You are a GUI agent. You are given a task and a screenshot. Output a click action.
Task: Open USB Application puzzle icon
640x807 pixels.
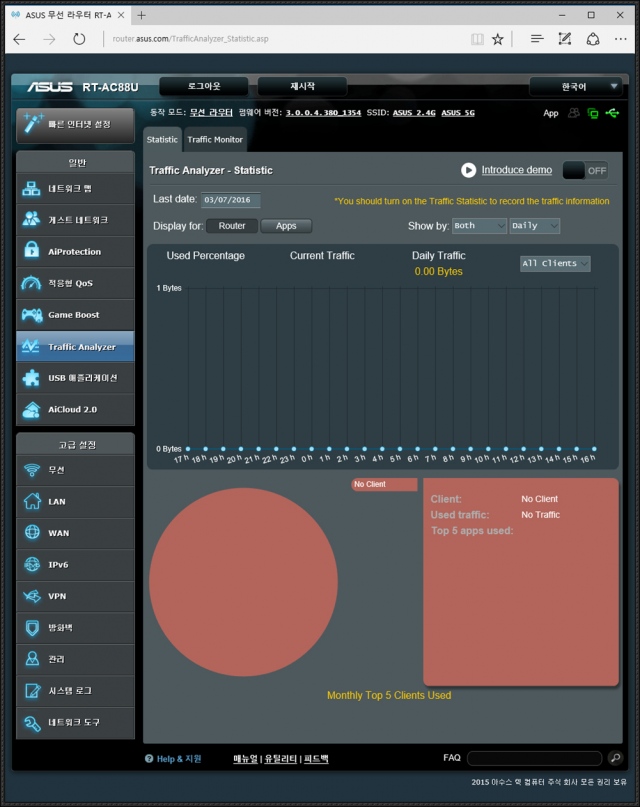coord(31,378)
